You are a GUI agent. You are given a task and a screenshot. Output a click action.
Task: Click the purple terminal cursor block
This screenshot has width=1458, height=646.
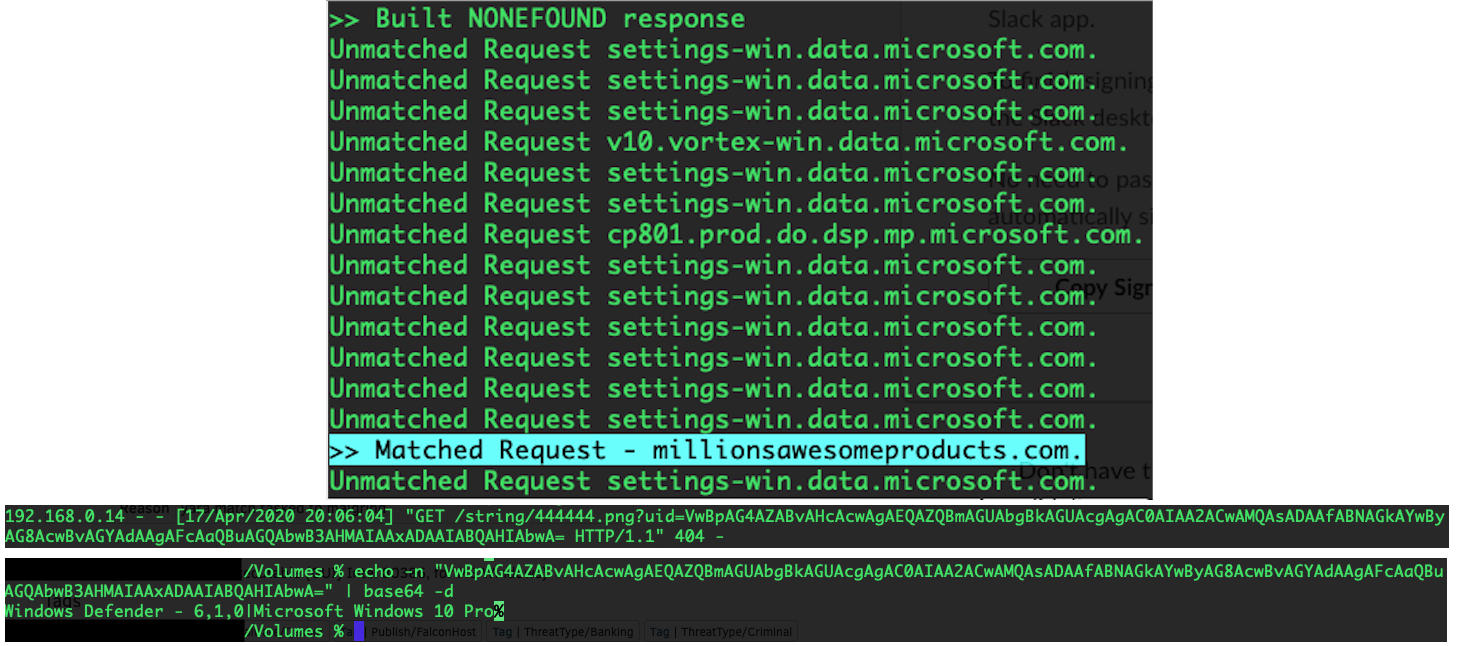359,631
